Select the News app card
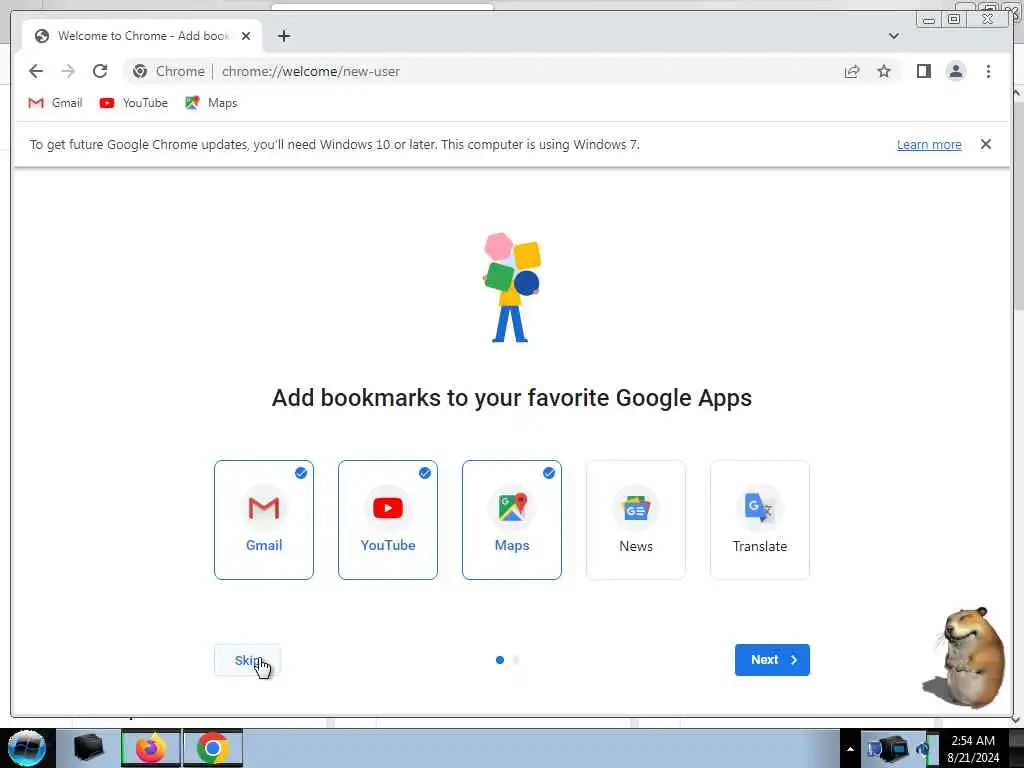The height and width of the screenshot is (768, 1024). (636, 520)
